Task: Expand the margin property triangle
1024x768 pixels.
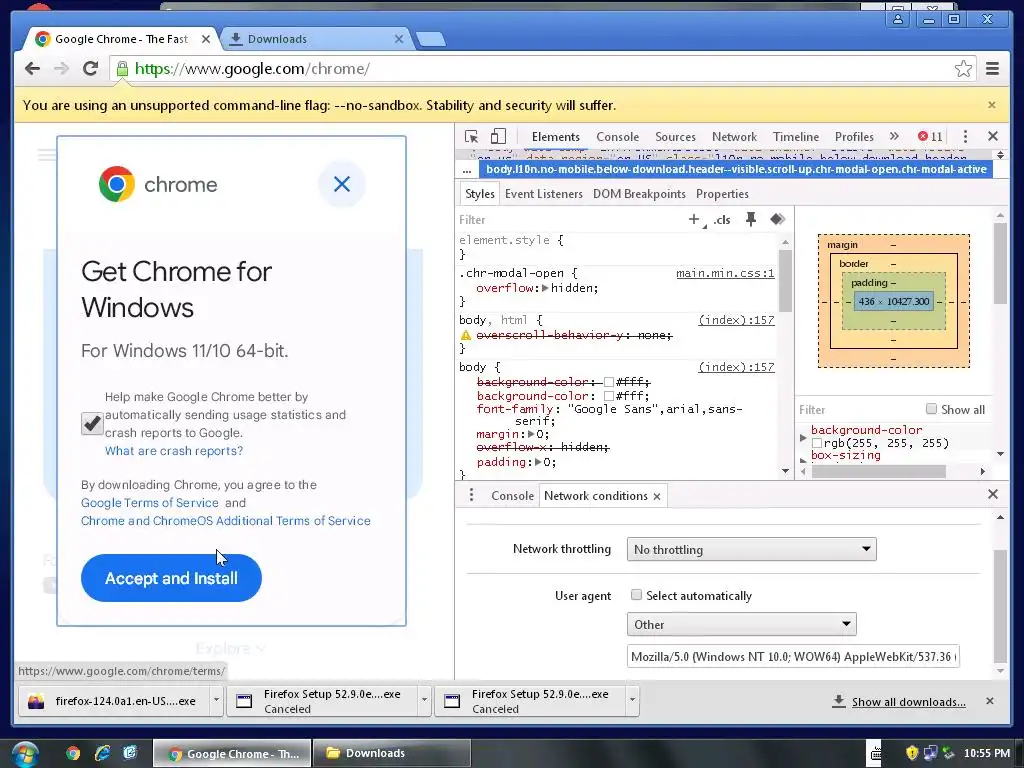Action: click(532, 434)
